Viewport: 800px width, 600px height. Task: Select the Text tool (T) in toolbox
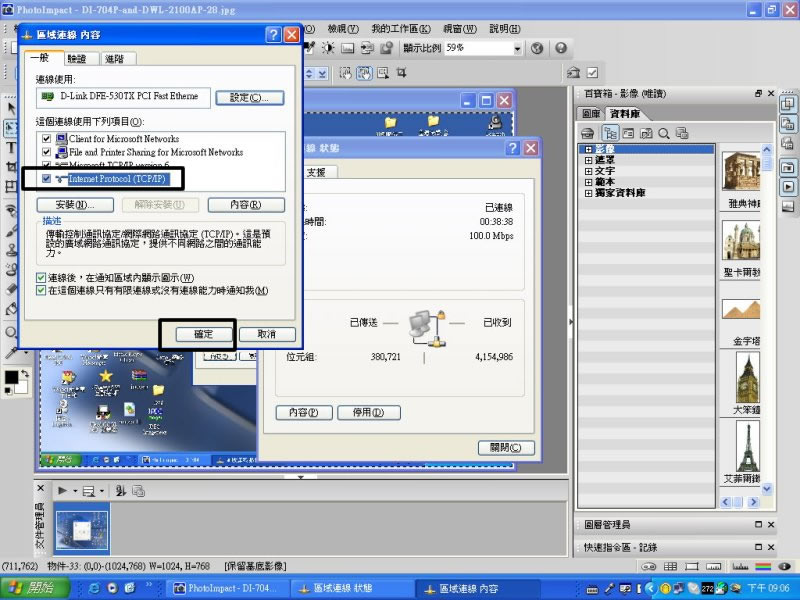[11, 148]
